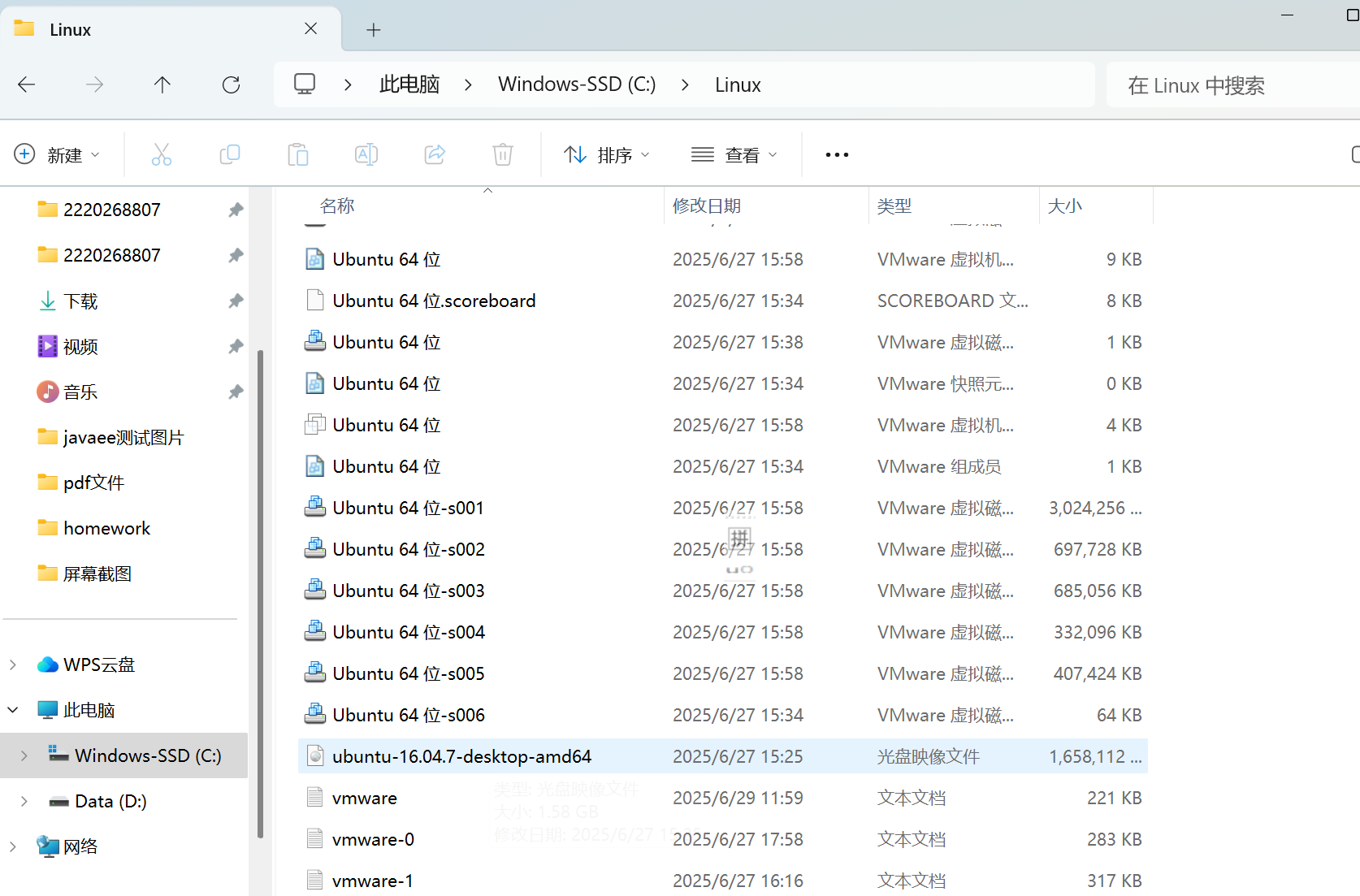
Task: Click the up-one-level arrow icon
Action: [x=162, y=84]
